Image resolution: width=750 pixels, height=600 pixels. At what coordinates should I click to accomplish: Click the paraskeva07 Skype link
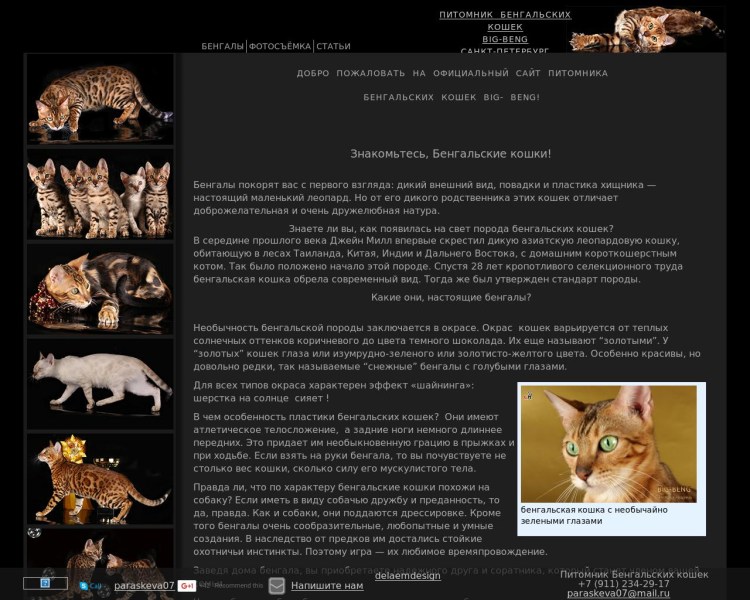pyautogui.click(x=144, y=586)
